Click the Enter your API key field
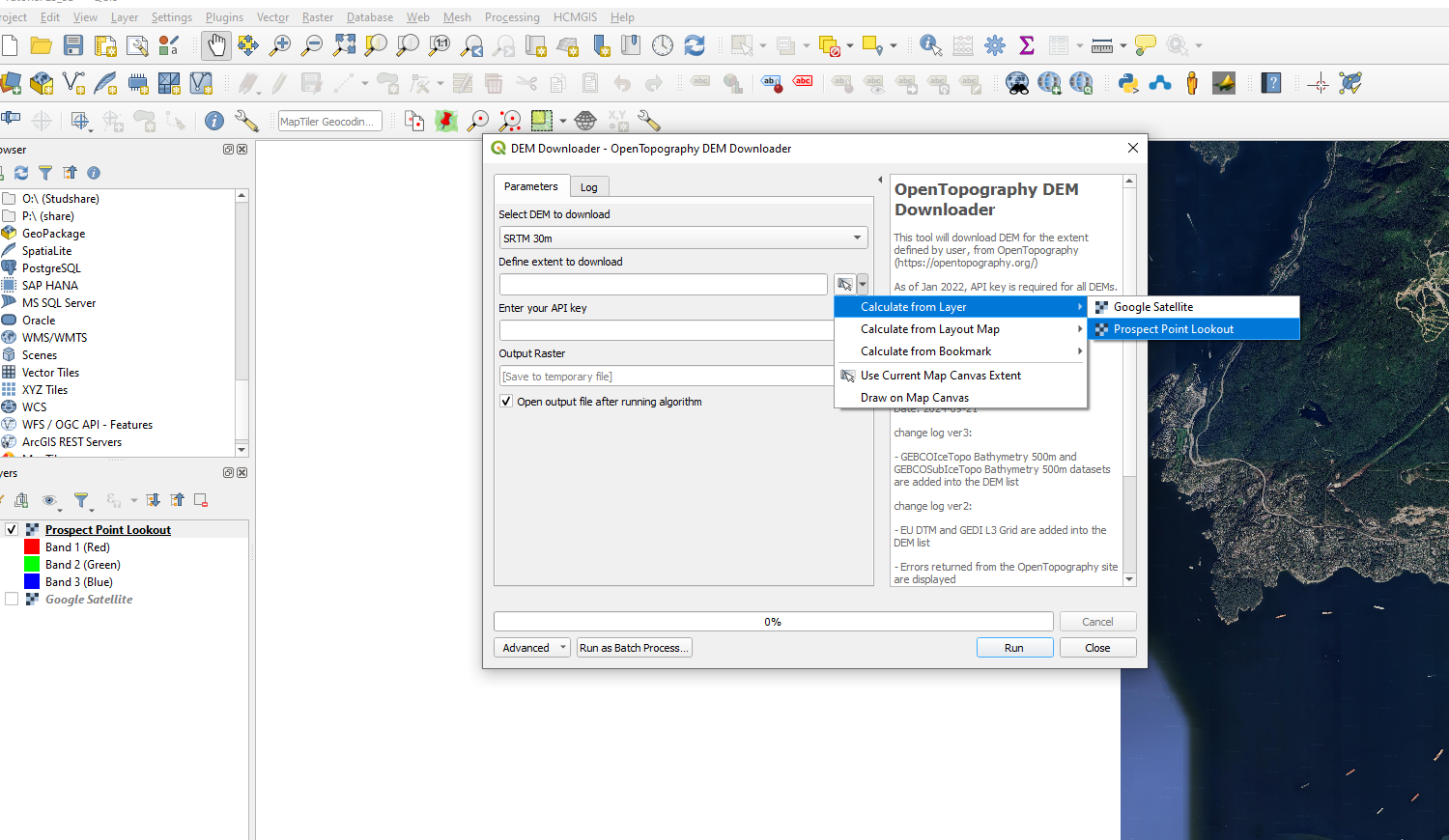Viewport: 1449px width, 840px height. [666, 331]
